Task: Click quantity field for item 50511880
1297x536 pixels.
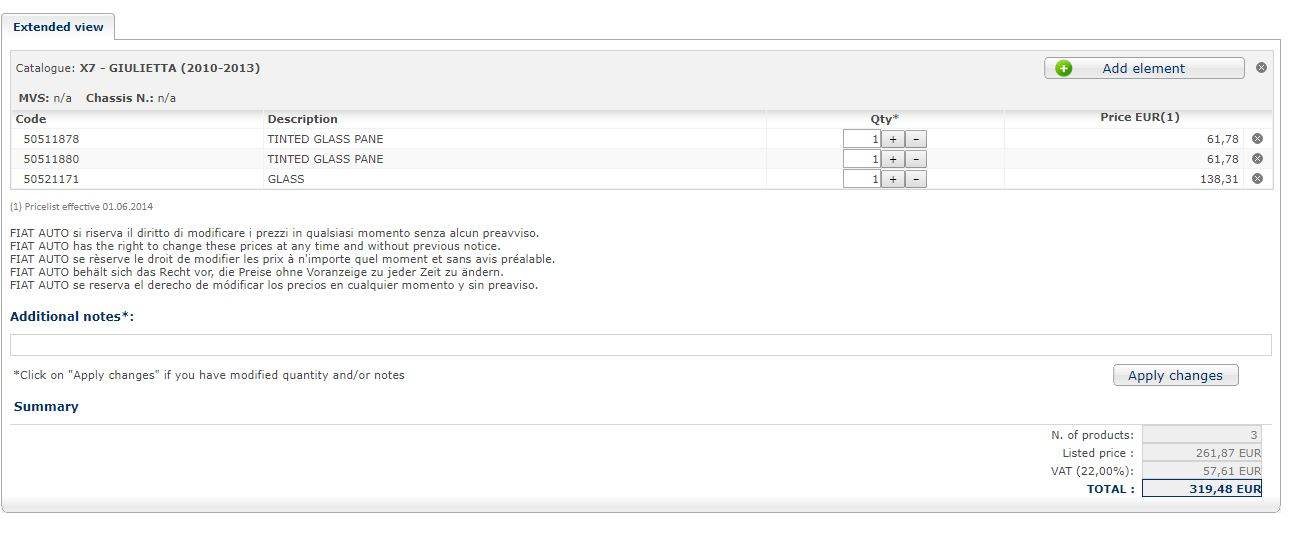Action: (861, 159)
